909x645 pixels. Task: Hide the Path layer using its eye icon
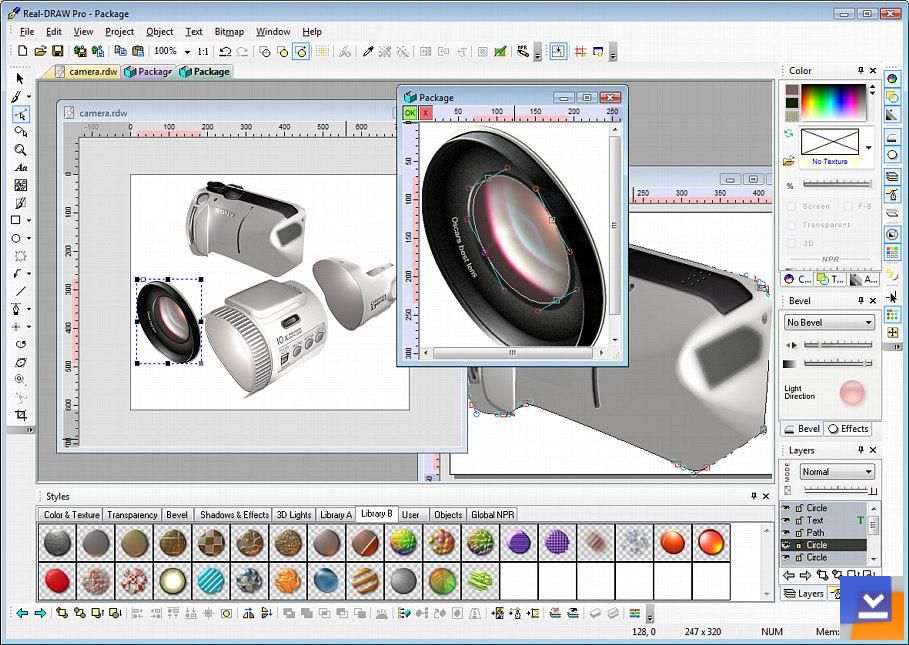[786, 533]
